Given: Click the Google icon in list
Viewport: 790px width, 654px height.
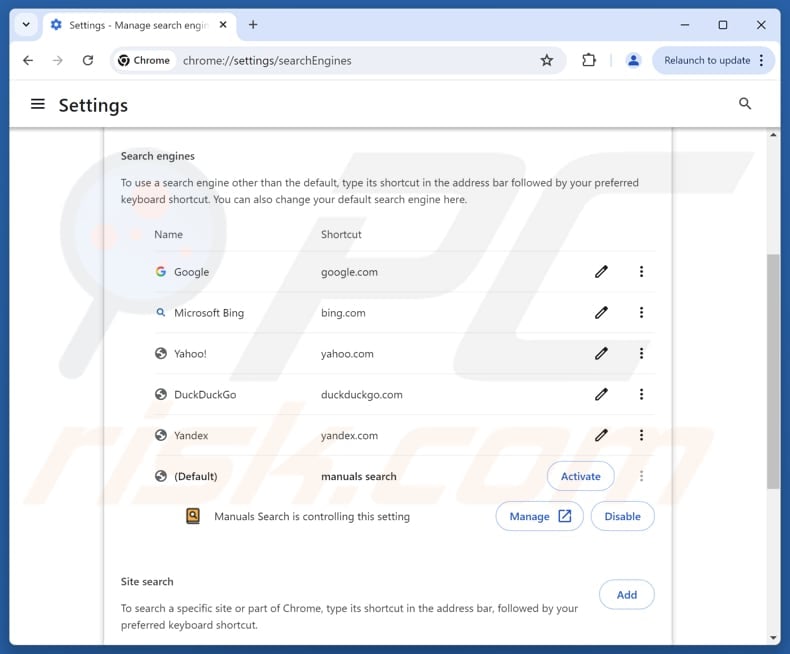Looking at the screenshot, I should point(161,272).
